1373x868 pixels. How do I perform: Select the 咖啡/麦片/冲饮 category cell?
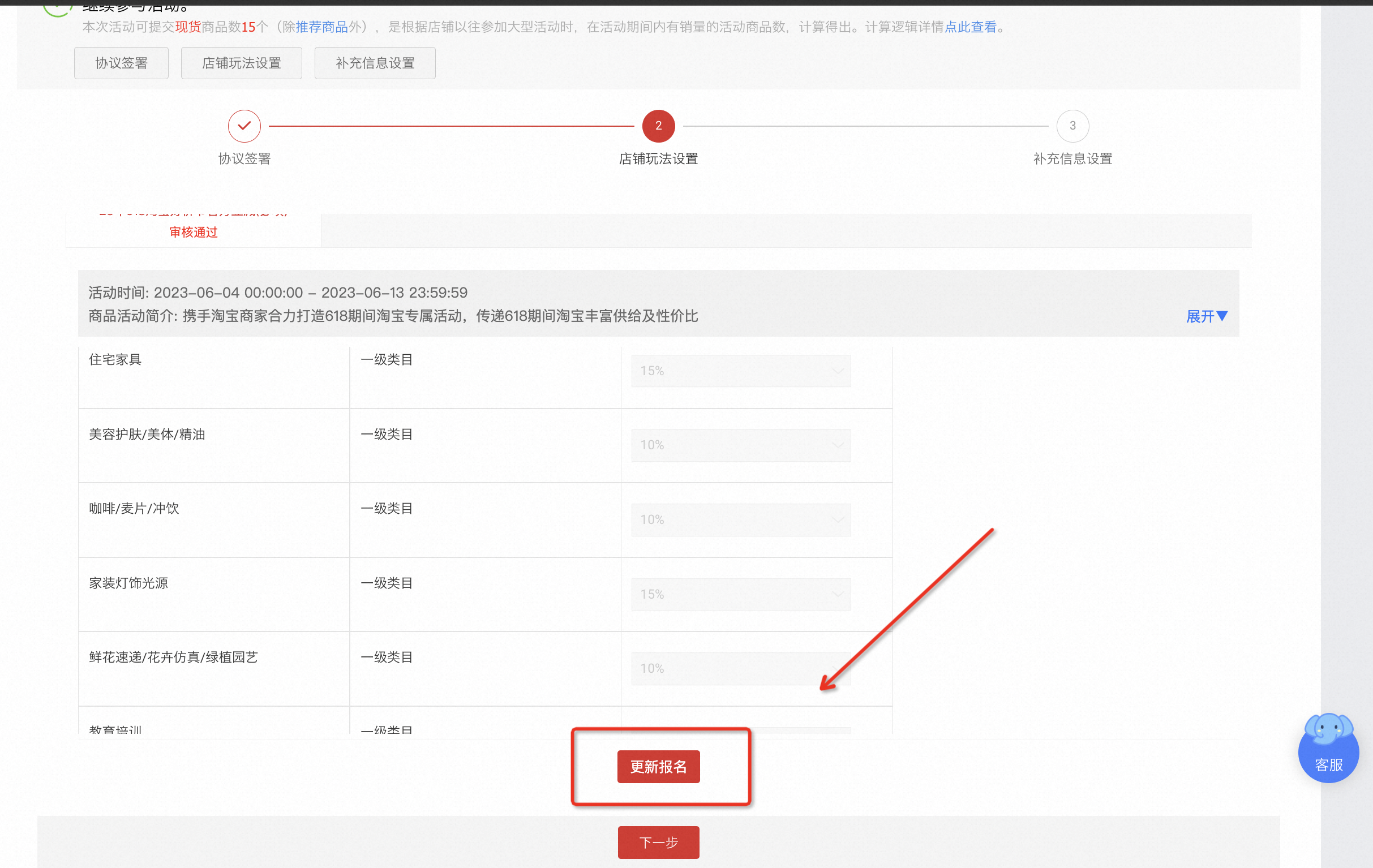(214, 520)
